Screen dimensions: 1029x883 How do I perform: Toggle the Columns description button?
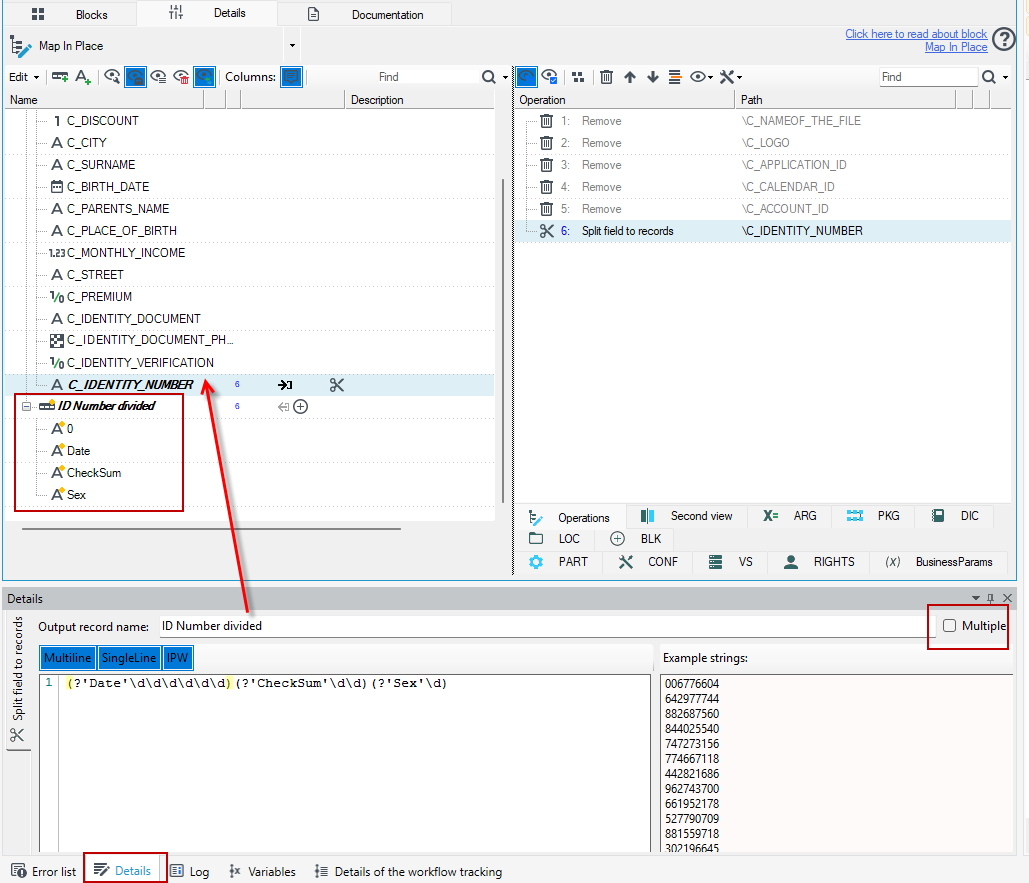pyautogui.click(x=291, y=77)
